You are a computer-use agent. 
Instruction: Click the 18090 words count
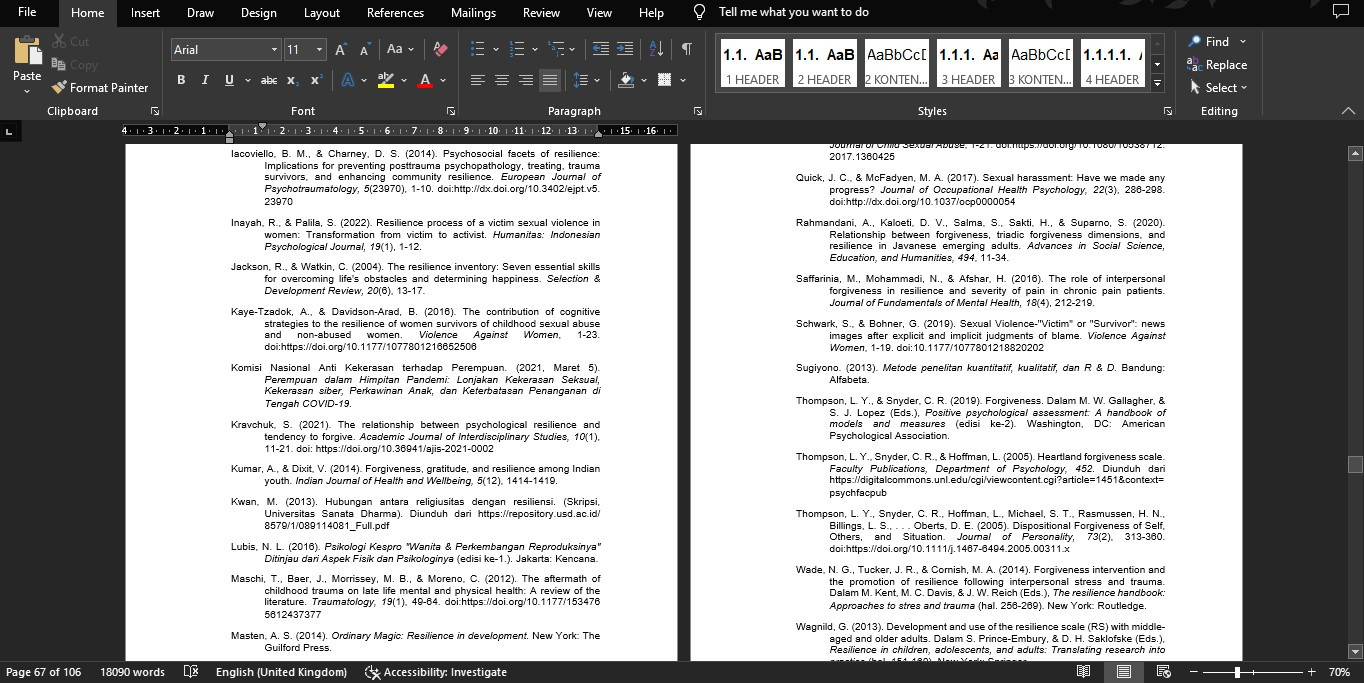click(x=132, y=672)
